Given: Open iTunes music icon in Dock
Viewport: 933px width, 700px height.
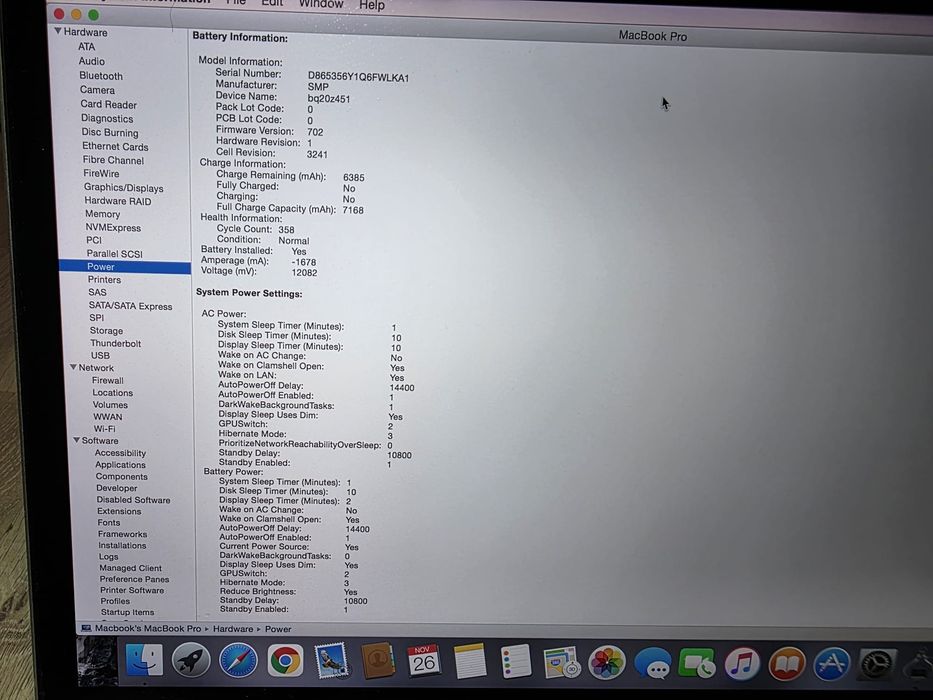Looking at the screenshot, I should (742, 664).
